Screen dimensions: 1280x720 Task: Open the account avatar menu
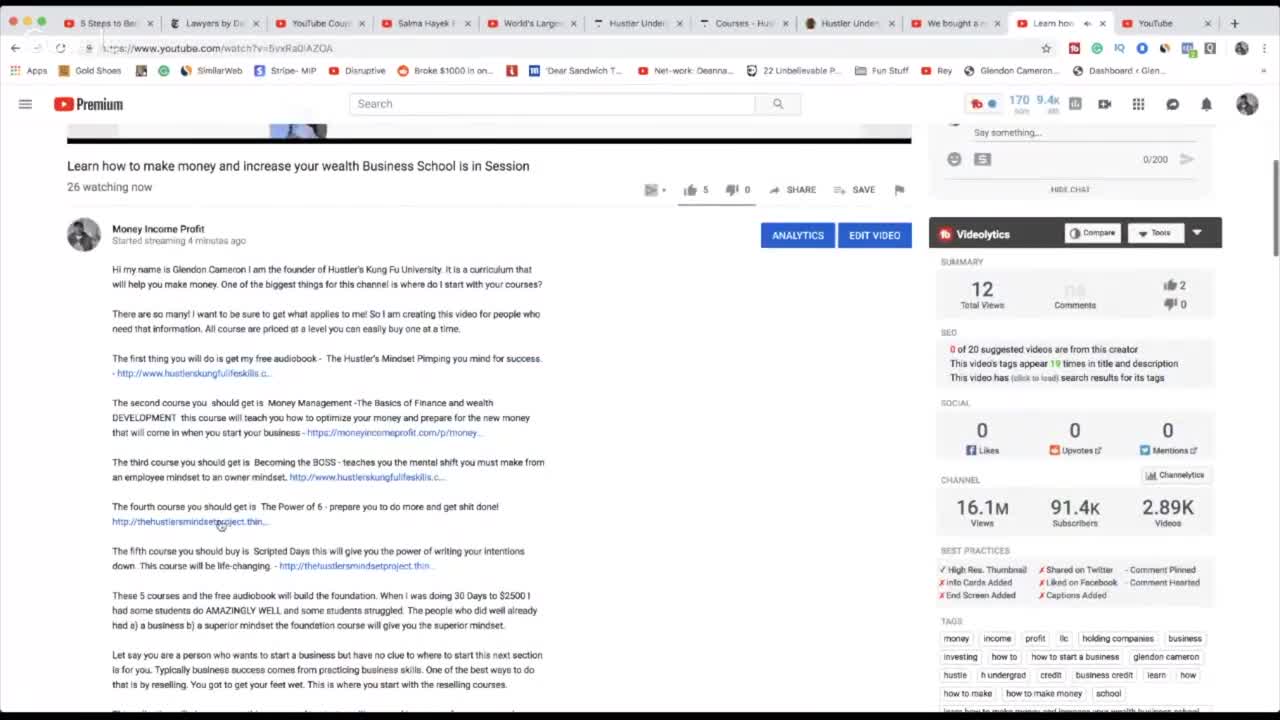(1247, 104)
